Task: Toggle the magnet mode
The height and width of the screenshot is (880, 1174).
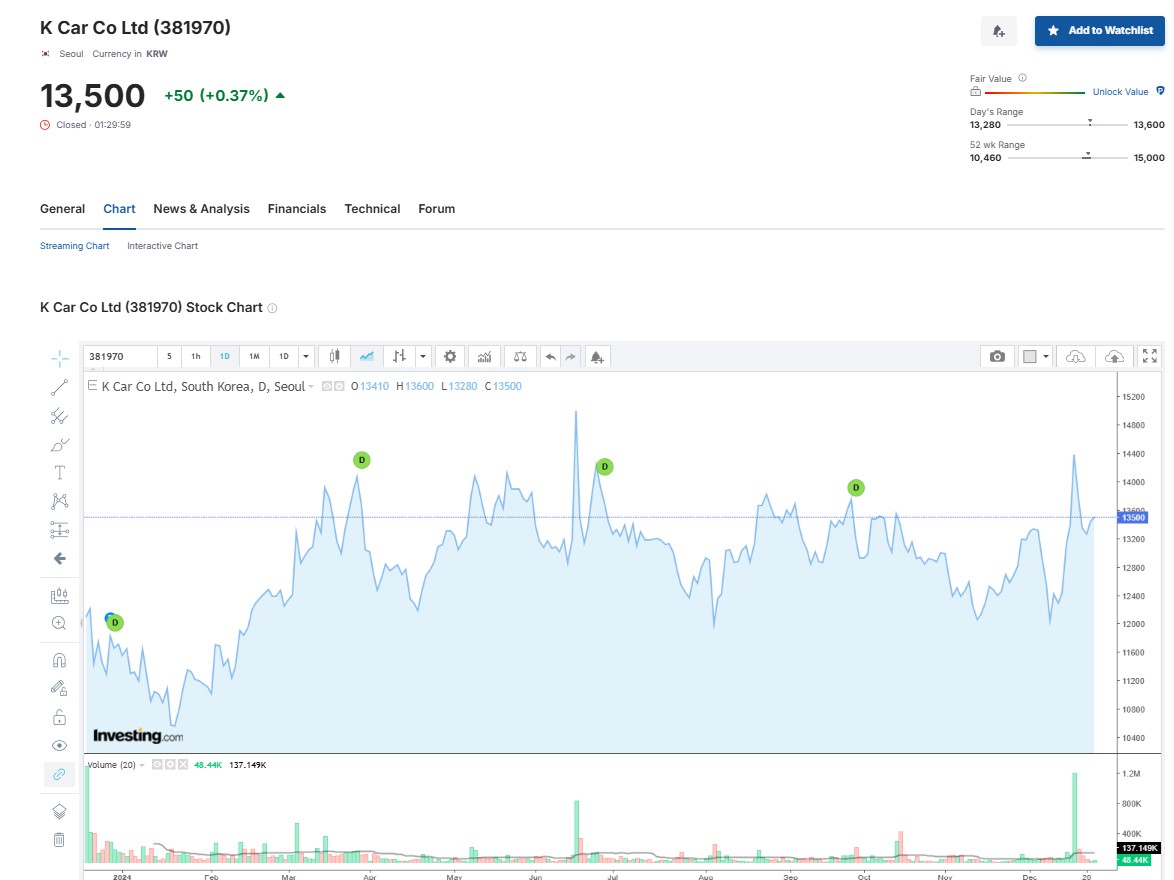Action: (x=59, y=660)
